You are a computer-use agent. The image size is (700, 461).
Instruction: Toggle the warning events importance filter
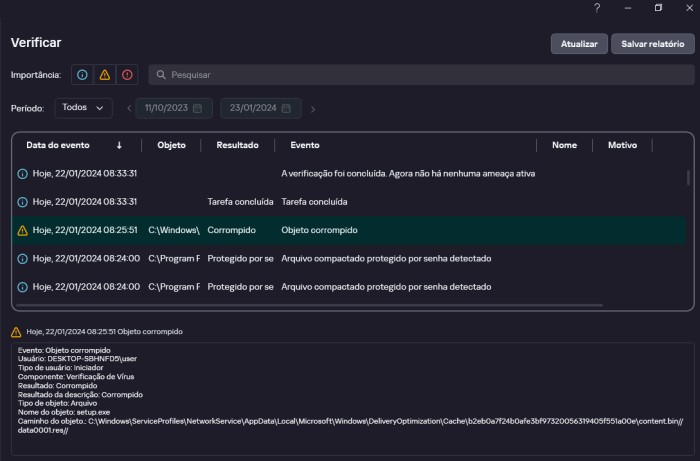click(104, 75)
